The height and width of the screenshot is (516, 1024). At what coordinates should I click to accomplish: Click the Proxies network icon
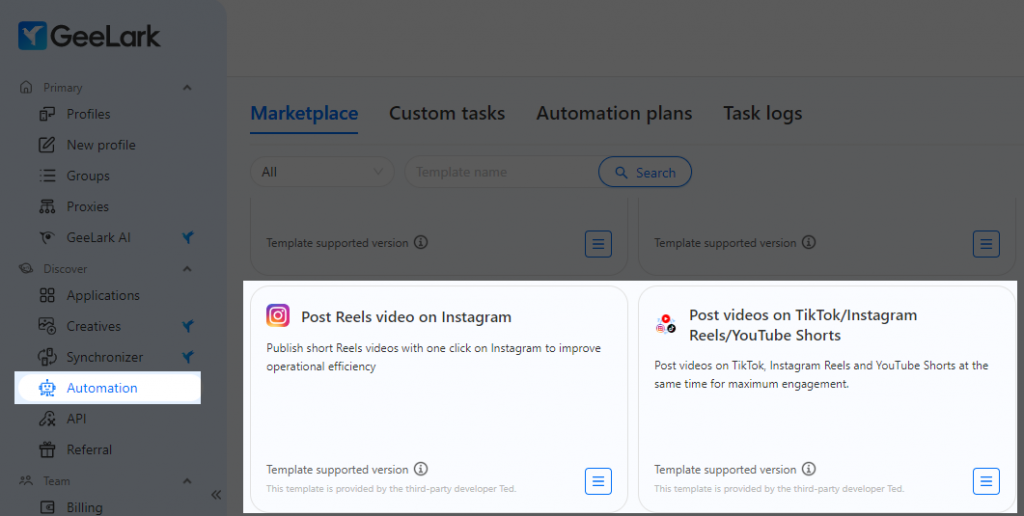[47, 206]
